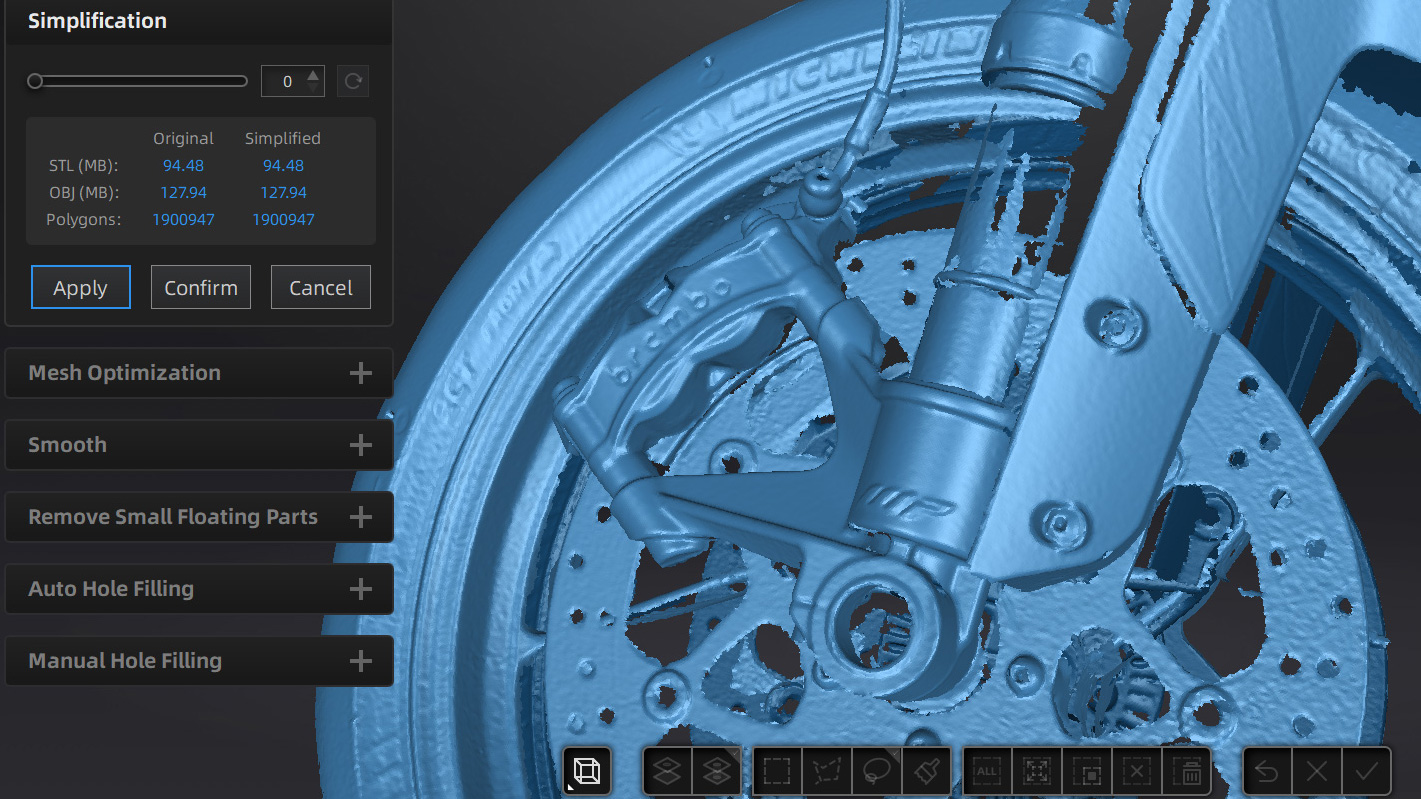Click the deselect icon with X in dashed box
The height and width of the screenshot is (799, 1421).
point(1136,771)
